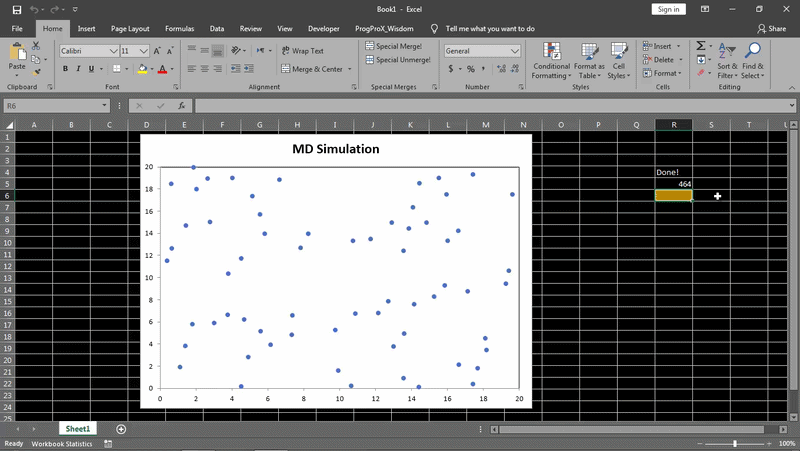This screenshot has width=800, height=451.
Task: Click the Sign in button
Action: (x=668, y=9)
